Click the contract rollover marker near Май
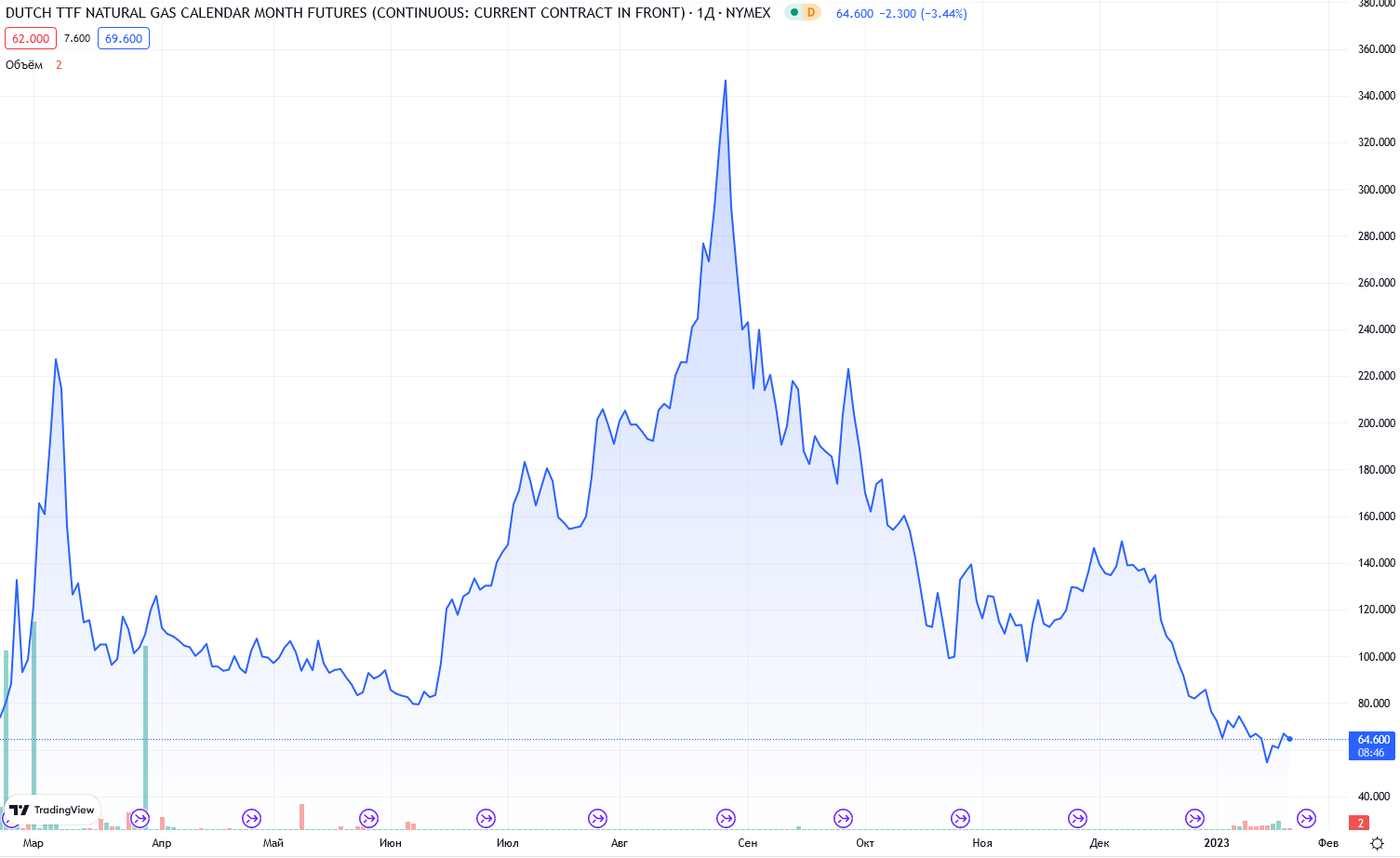1400x858 pixels. (x=251, y=819)
